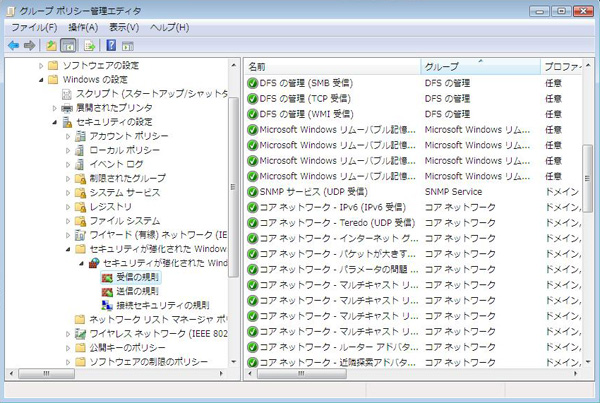This screenshot has width=600, height=403.
Task: Select rule コア ネットワーク - ルーター アドバタ...
Action: click(x=339, y=347)
